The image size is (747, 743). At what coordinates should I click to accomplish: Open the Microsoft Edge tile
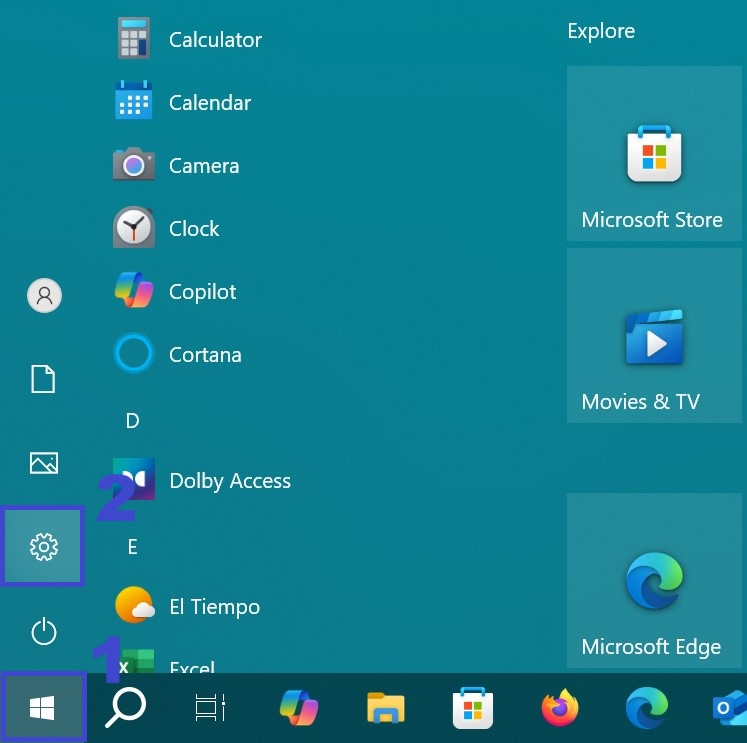pyautogui.click(x=654, y=581)
